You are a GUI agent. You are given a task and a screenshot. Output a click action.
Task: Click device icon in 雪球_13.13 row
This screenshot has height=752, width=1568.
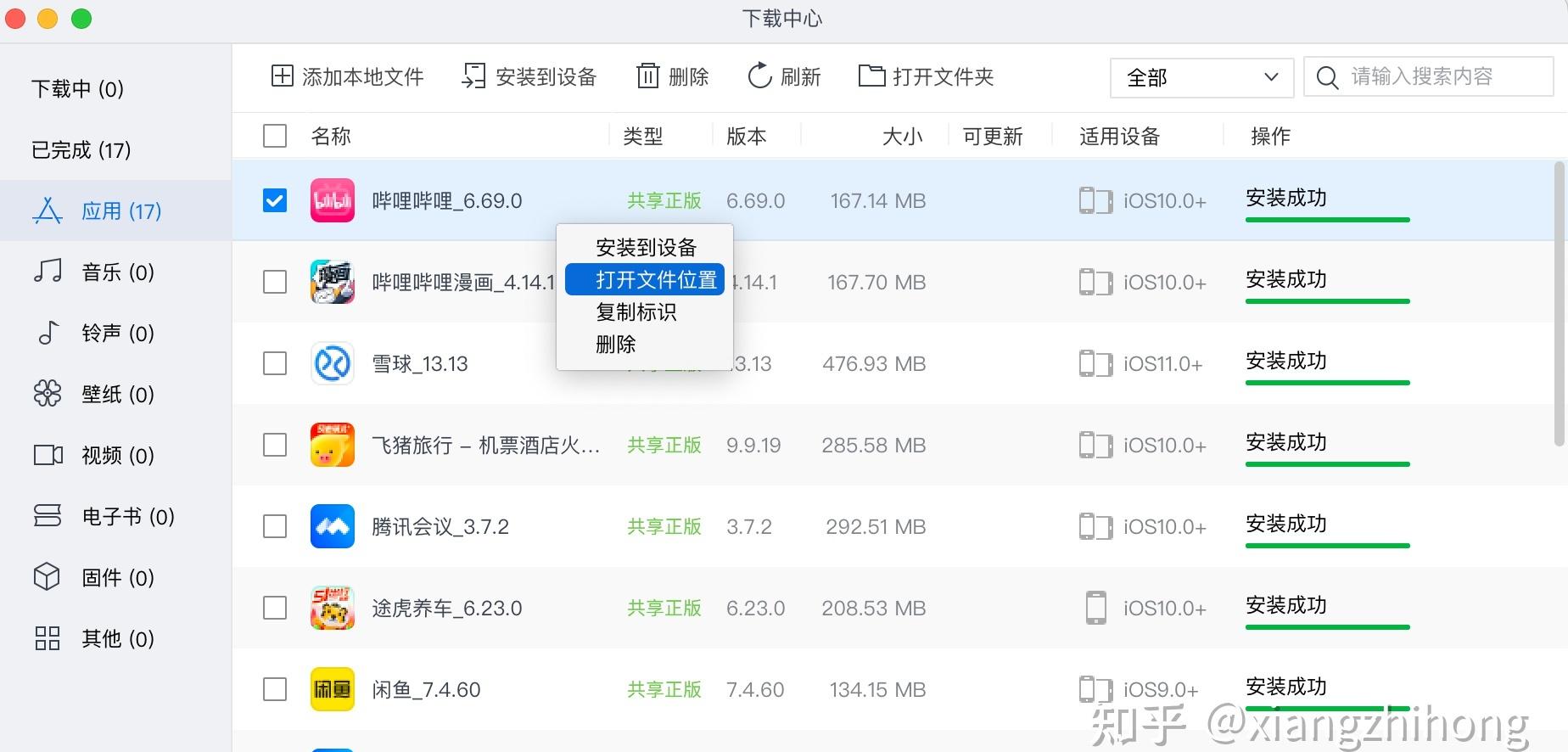1095,364
